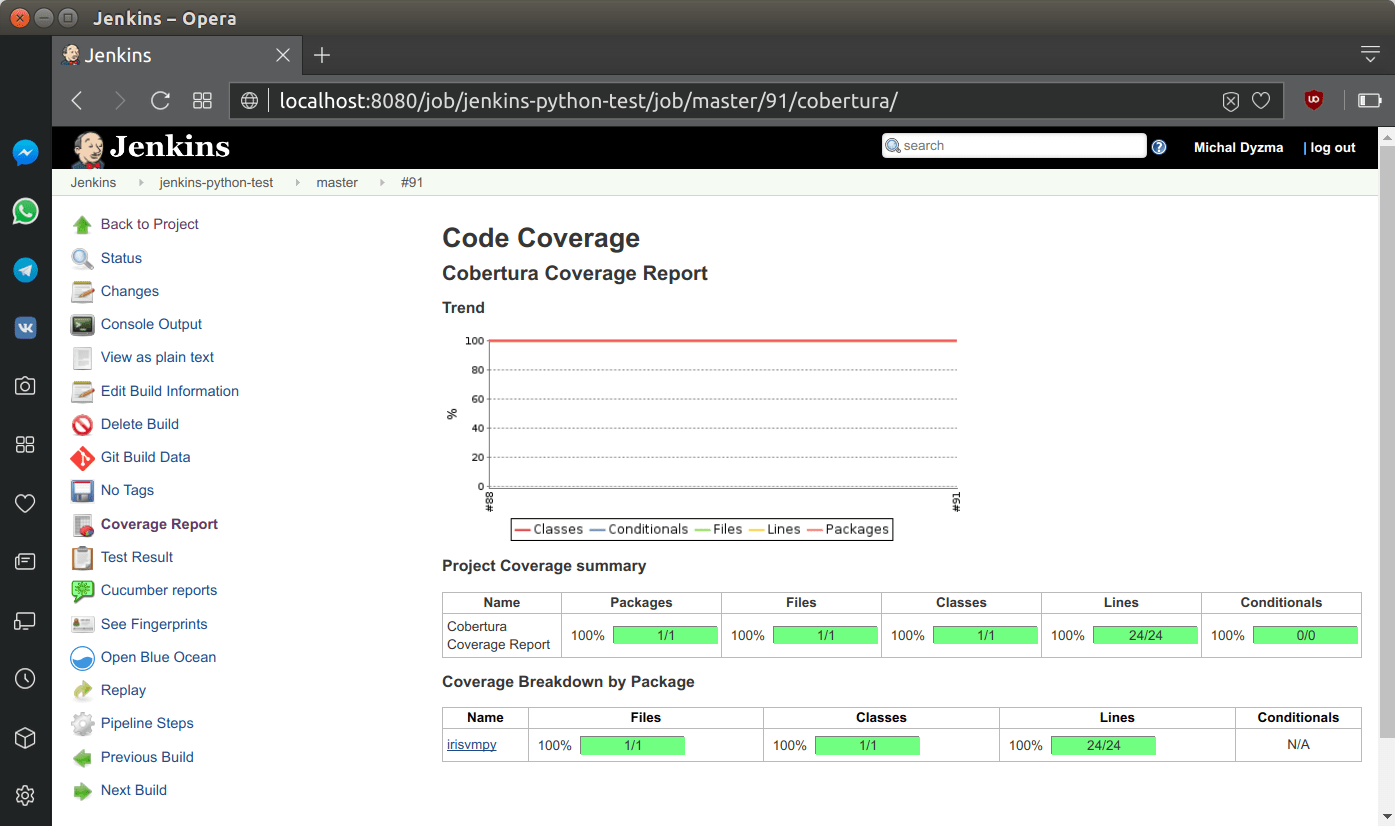Open the See Fingerprints page
The width and height of the screenshot is (1395, 826).
pyautogui.click(x=156, y=624)
